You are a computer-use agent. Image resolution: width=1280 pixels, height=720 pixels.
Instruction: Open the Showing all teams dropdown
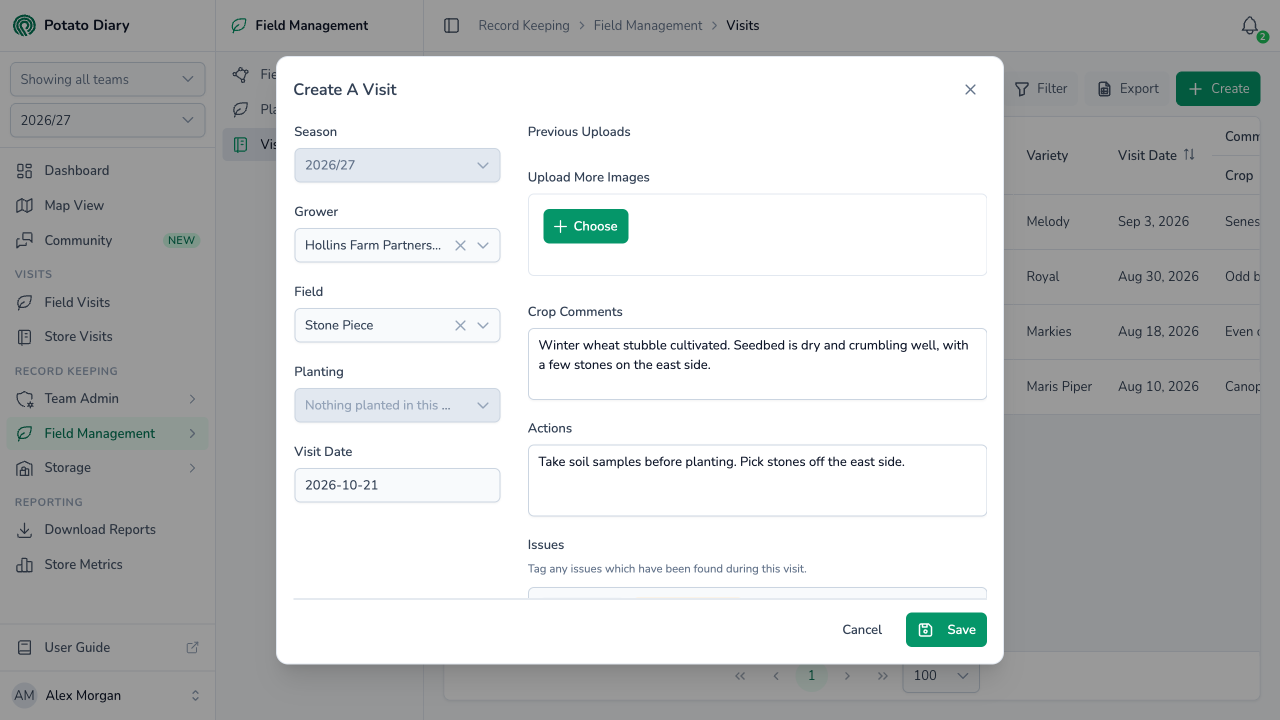pos(107,79)
